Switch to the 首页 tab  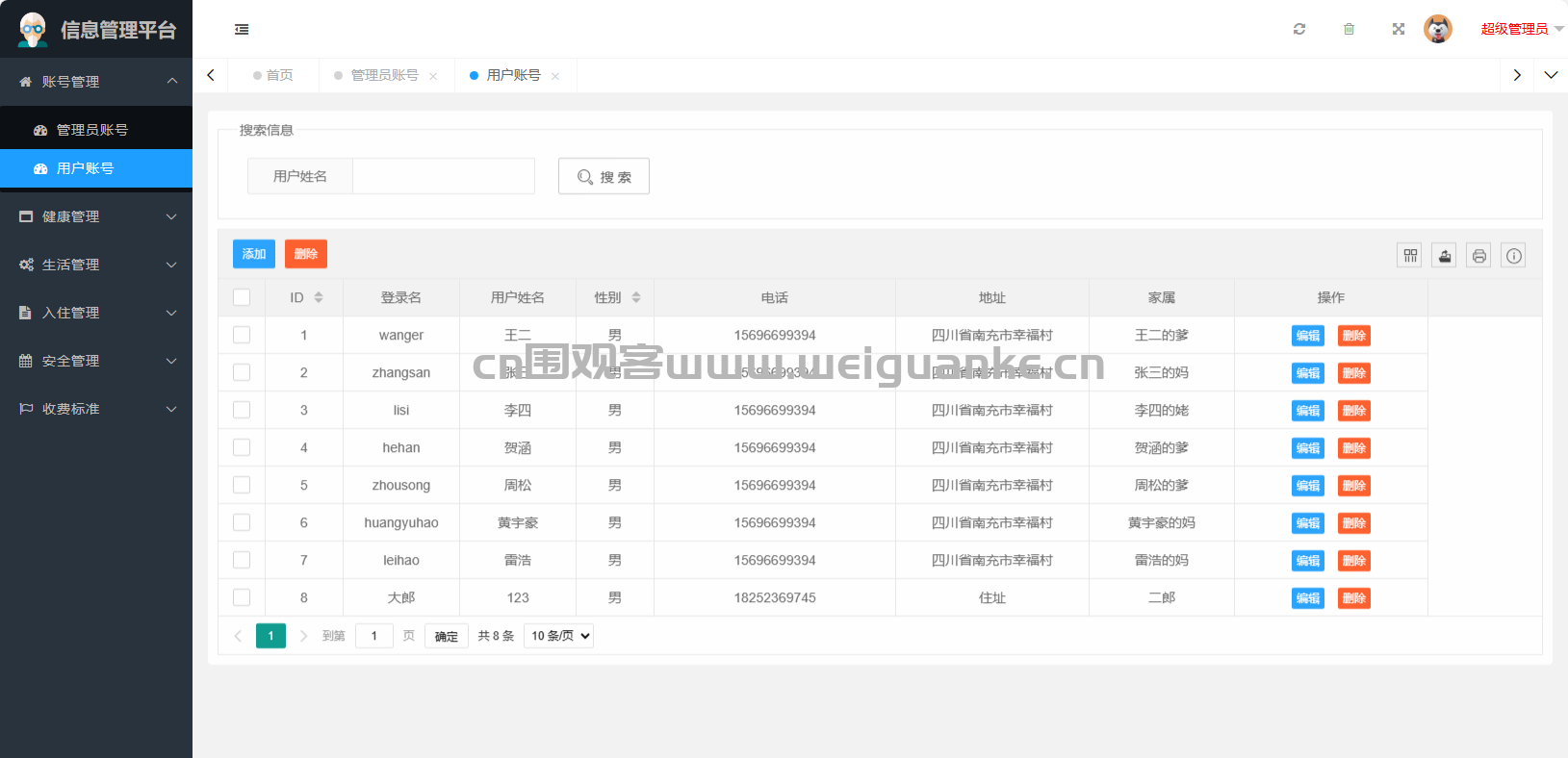273,75
